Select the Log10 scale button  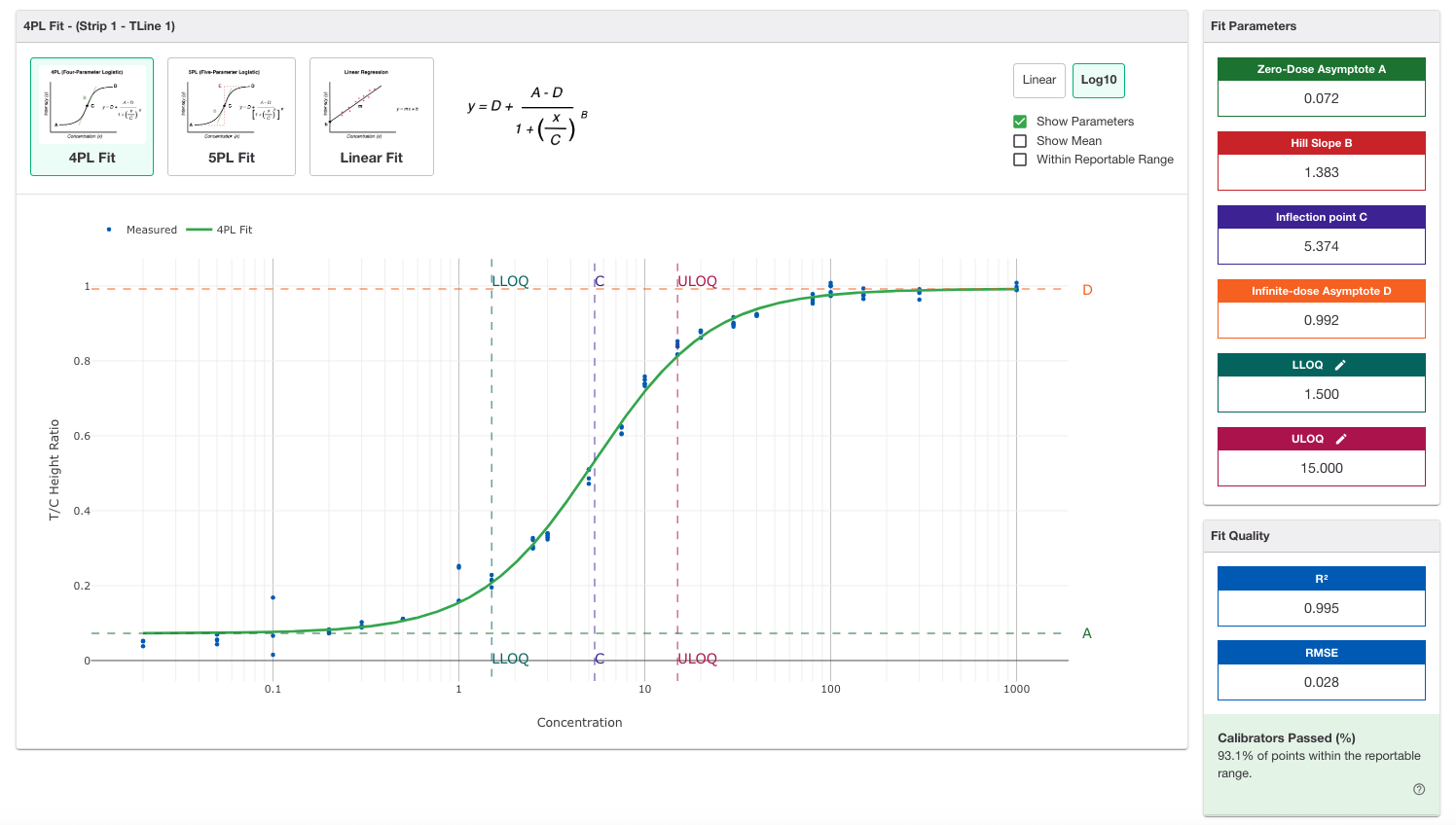[x=1099, y=80]
